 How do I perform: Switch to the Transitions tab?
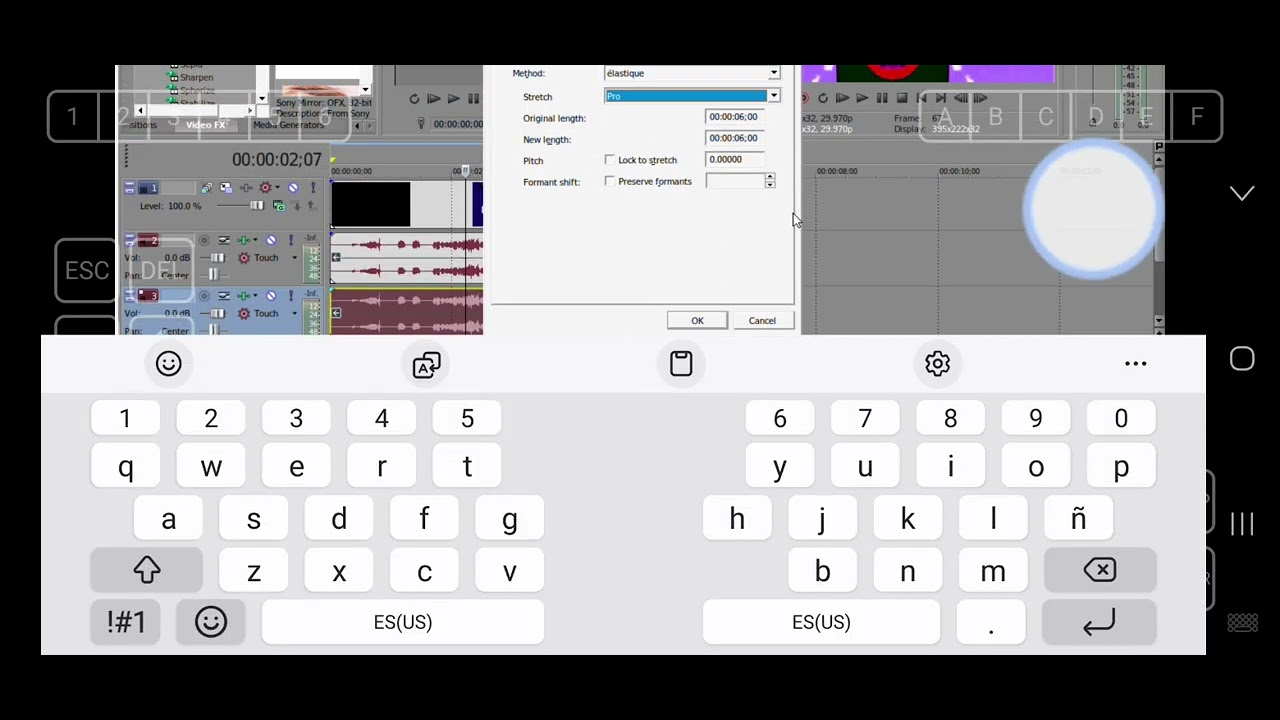coord(140,125)
